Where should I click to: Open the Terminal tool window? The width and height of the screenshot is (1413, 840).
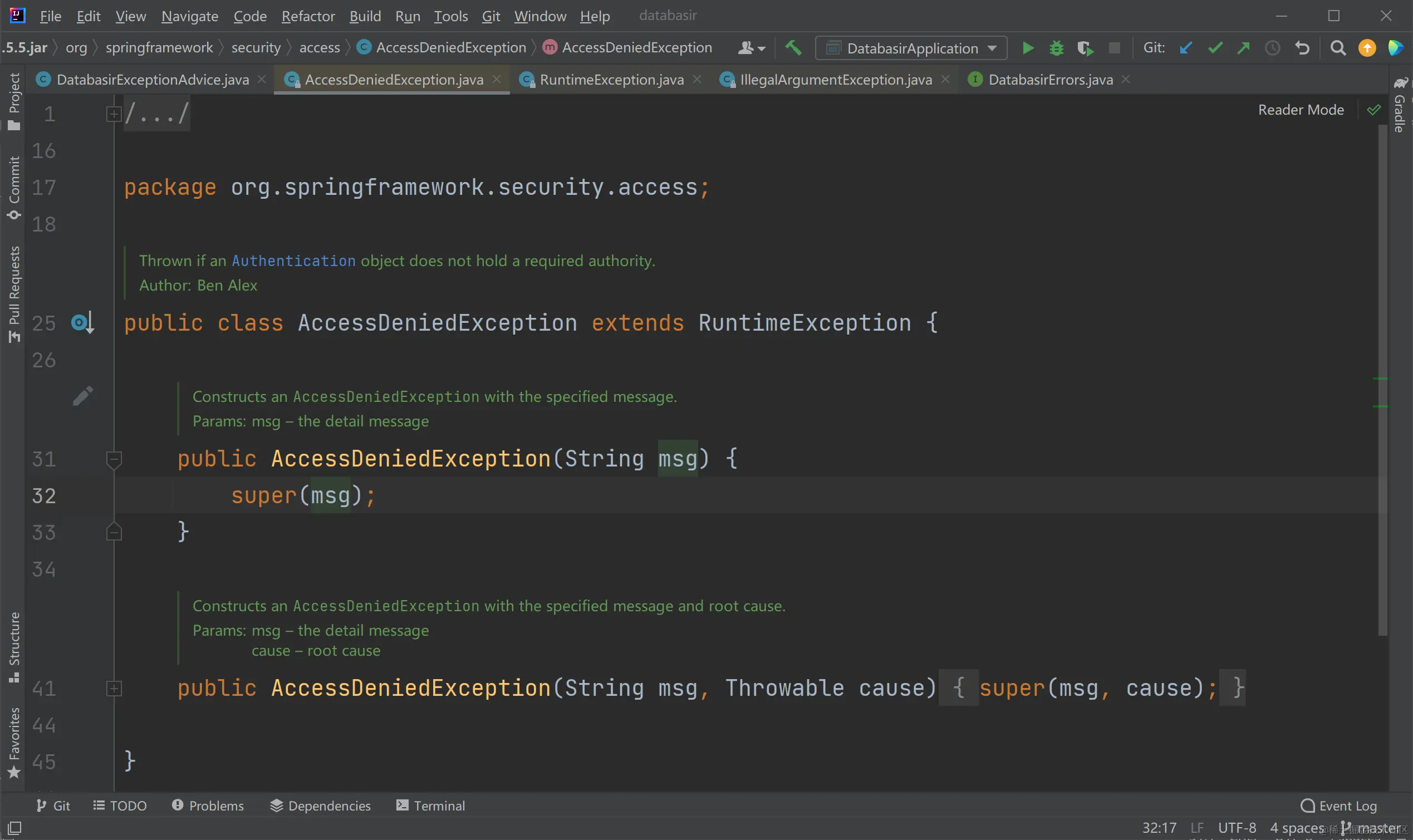[430, 805]
